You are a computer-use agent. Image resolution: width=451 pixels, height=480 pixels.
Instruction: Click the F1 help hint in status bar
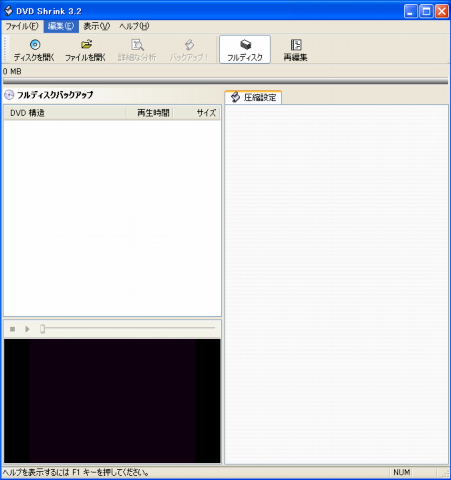point(76,472)
